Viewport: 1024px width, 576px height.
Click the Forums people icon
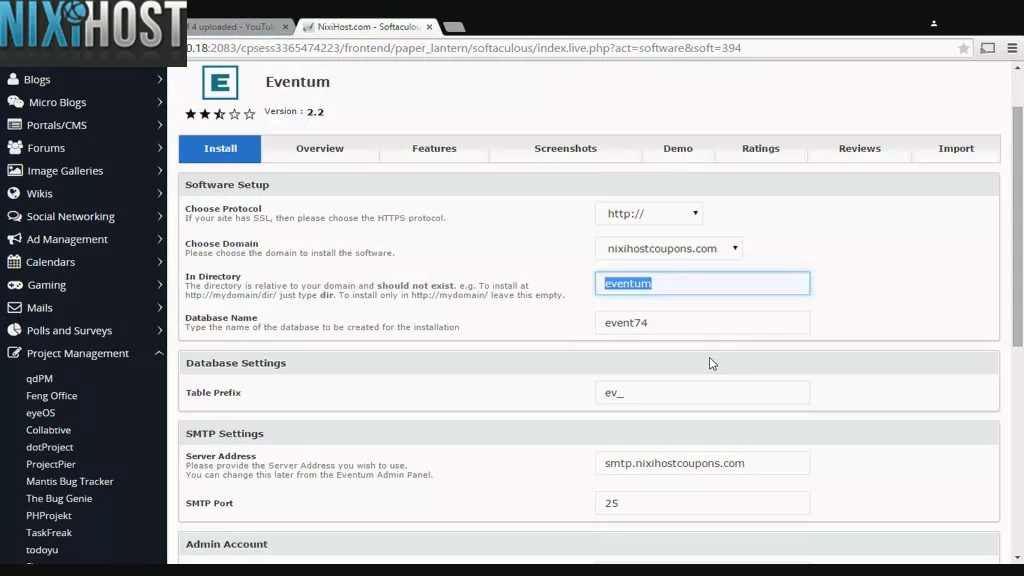point(14,148)
